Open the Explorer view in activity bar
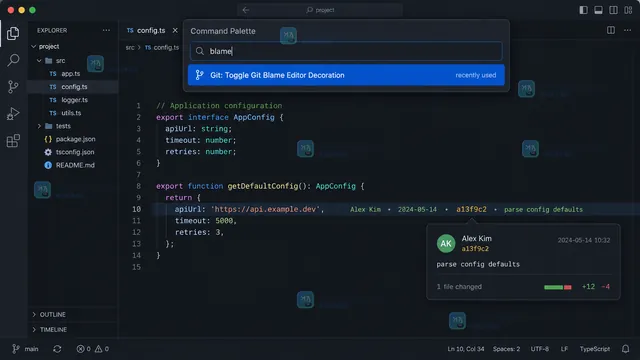640x360 pixels. point(13,33)
